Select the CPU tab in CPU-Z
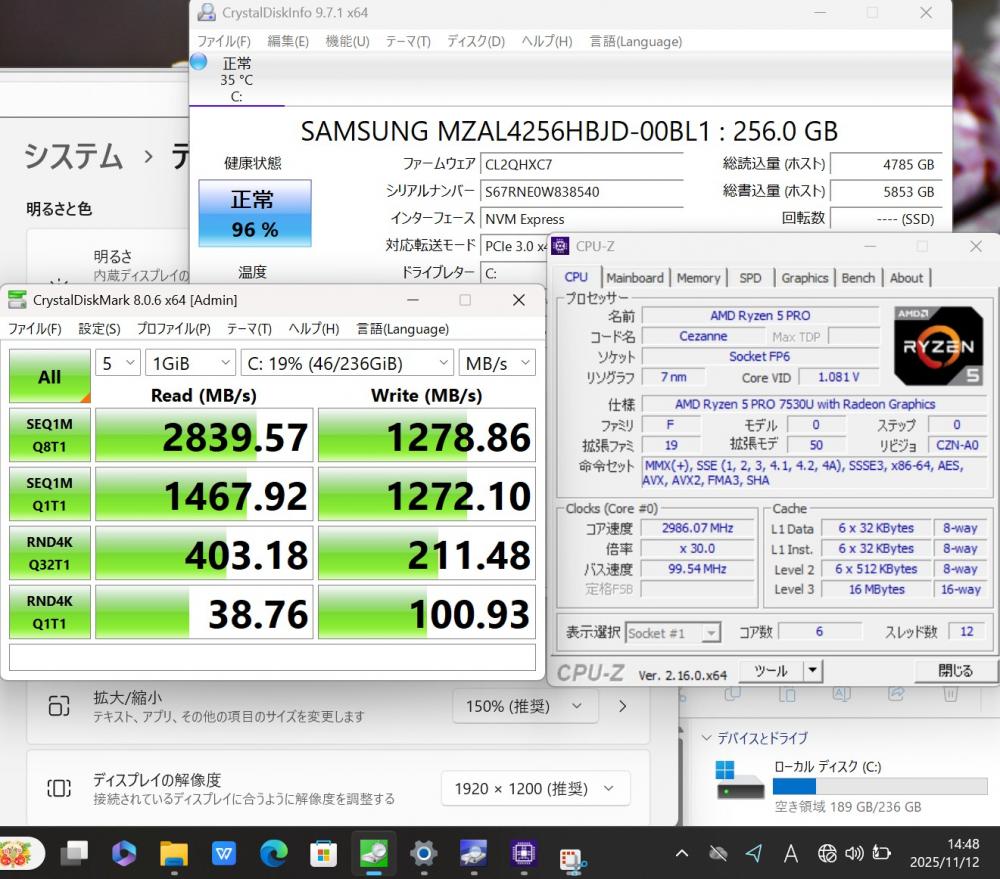 click(576, 277)
